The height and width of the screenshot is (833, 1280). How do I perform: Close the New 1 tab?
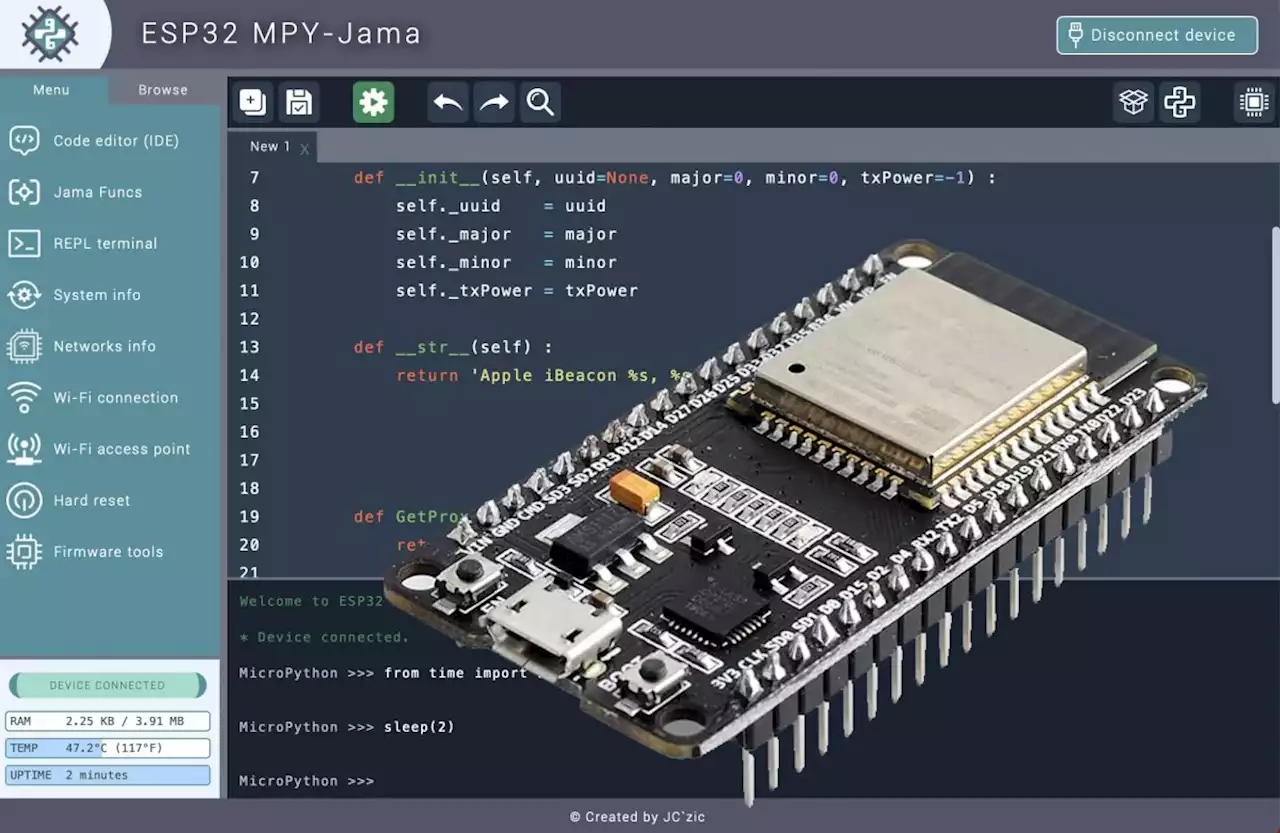click(x=305, y=150)
